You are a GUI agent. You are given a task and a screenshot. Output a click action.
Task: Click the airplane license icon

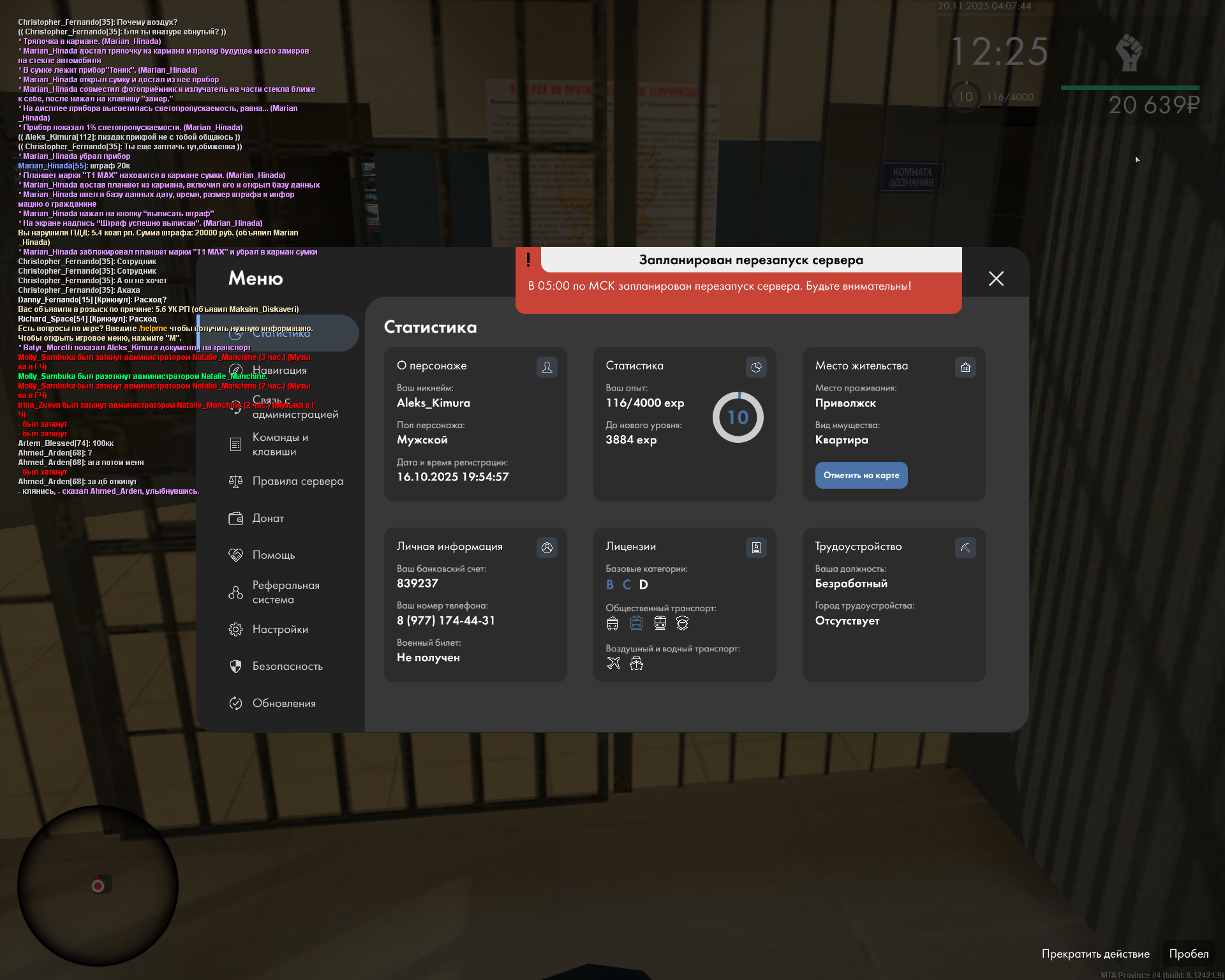point(613,664)
